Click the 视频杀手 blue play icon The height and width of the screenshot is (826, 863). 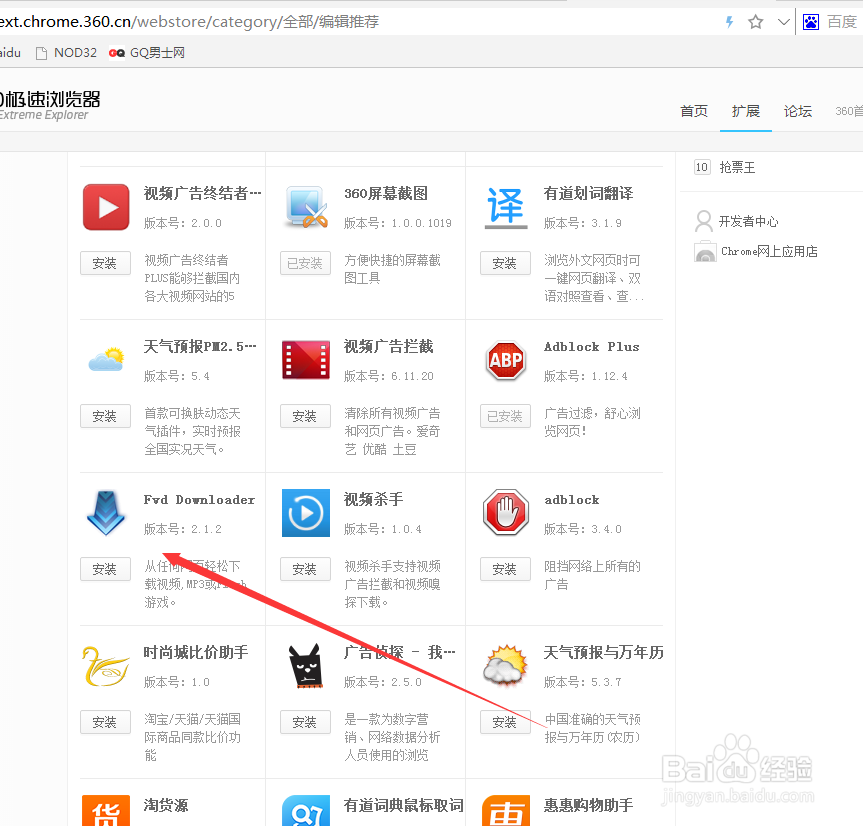coord(306,513)
